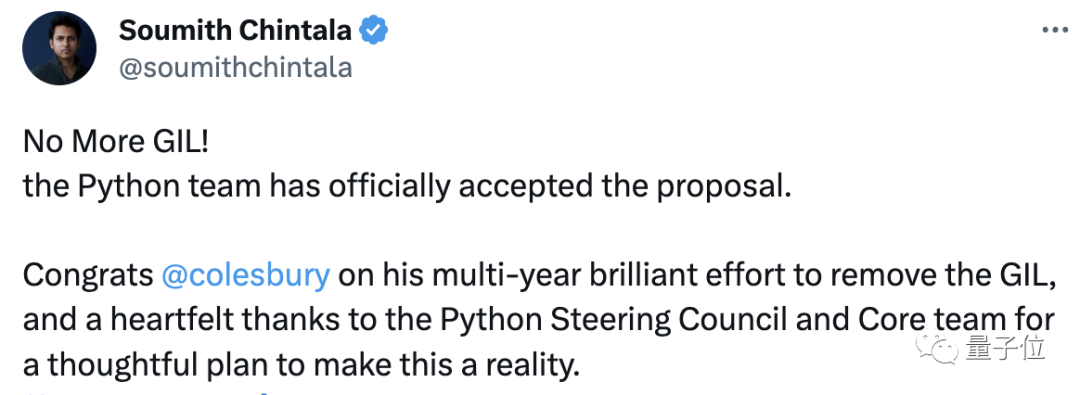Click the 量子位 watermark text

pos(1005,349)
